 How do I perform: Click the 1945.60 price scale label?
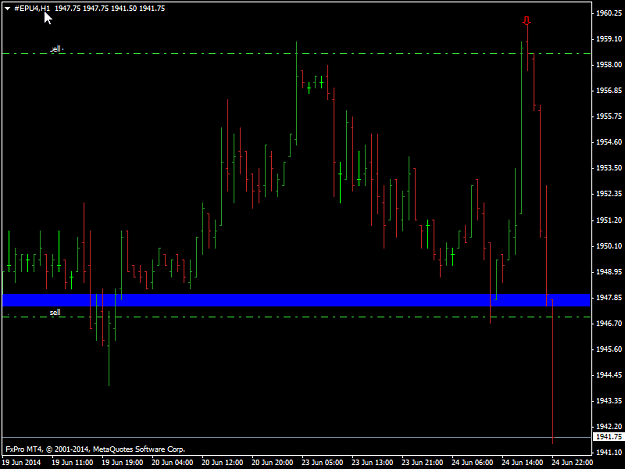tap(609, 349)
